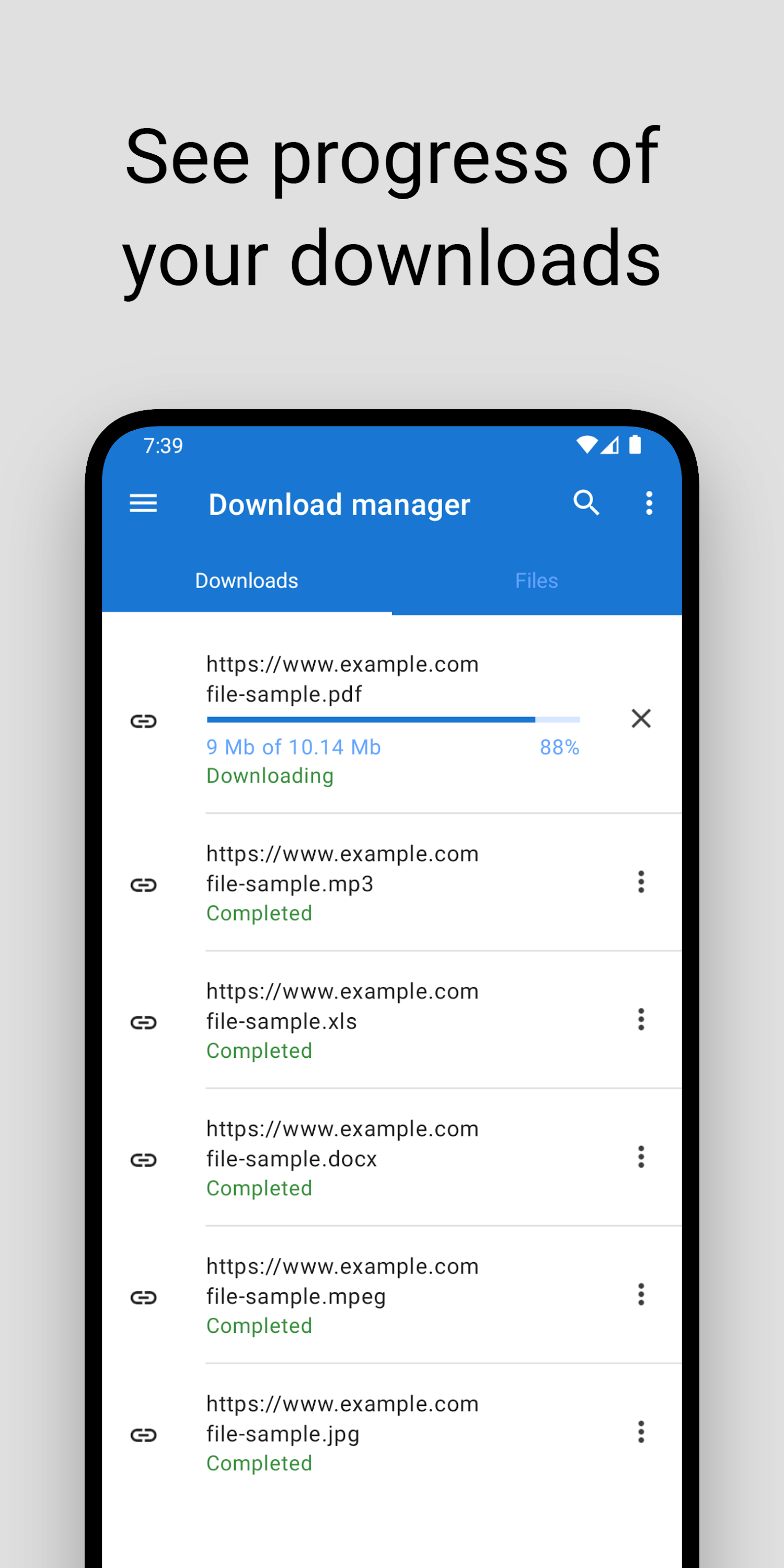Viewport: 784px width, 1568px height.
Task: Click the 88% progress percentage
Action: click(559, 747)
